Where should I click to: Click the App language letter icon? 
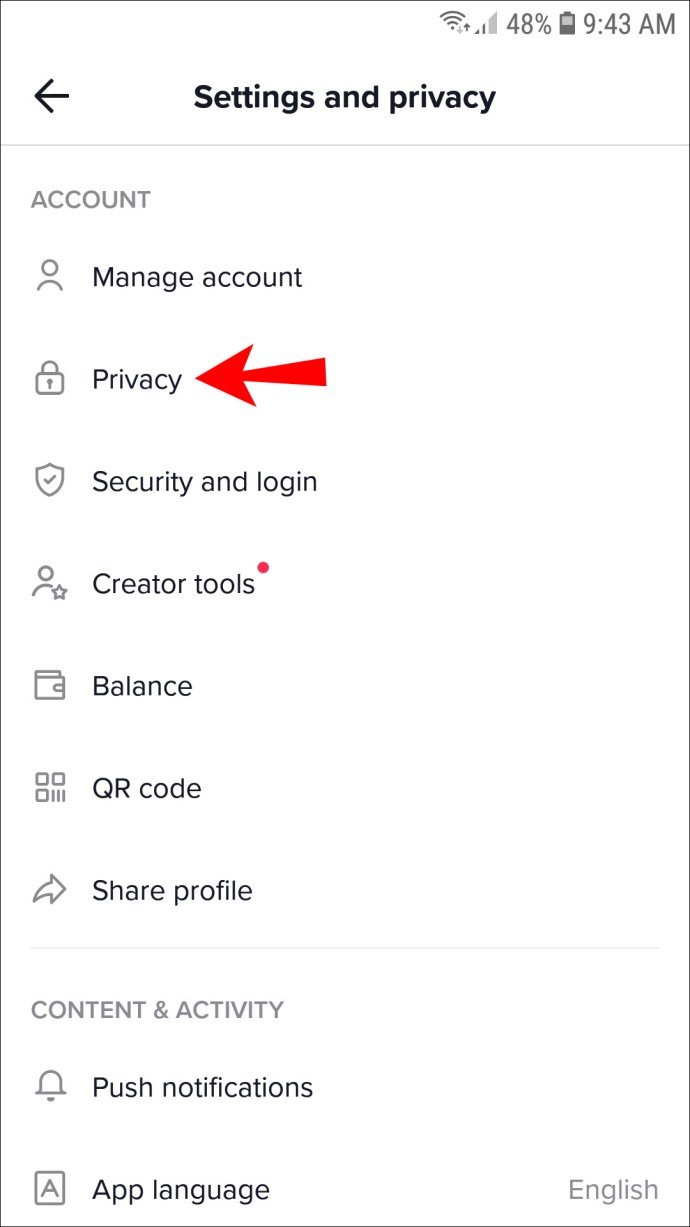49,1189
